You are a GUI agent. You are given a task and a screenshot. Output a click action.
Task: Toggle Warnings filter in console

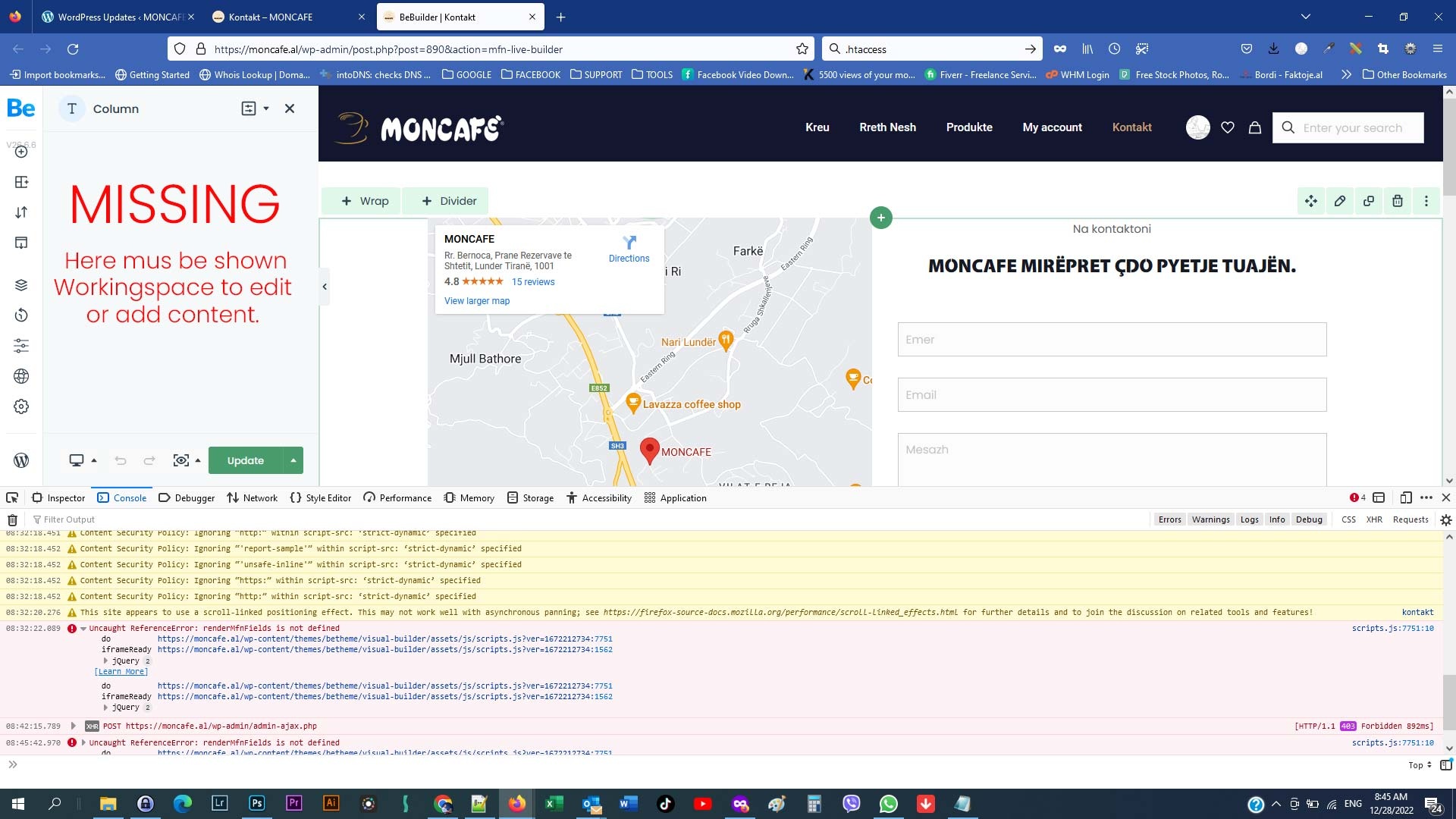(x=1210, y=519)
